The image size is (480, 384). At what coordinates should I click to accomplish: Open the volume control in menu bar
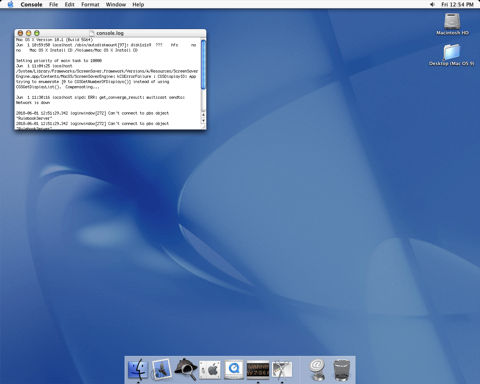(432, 4)
